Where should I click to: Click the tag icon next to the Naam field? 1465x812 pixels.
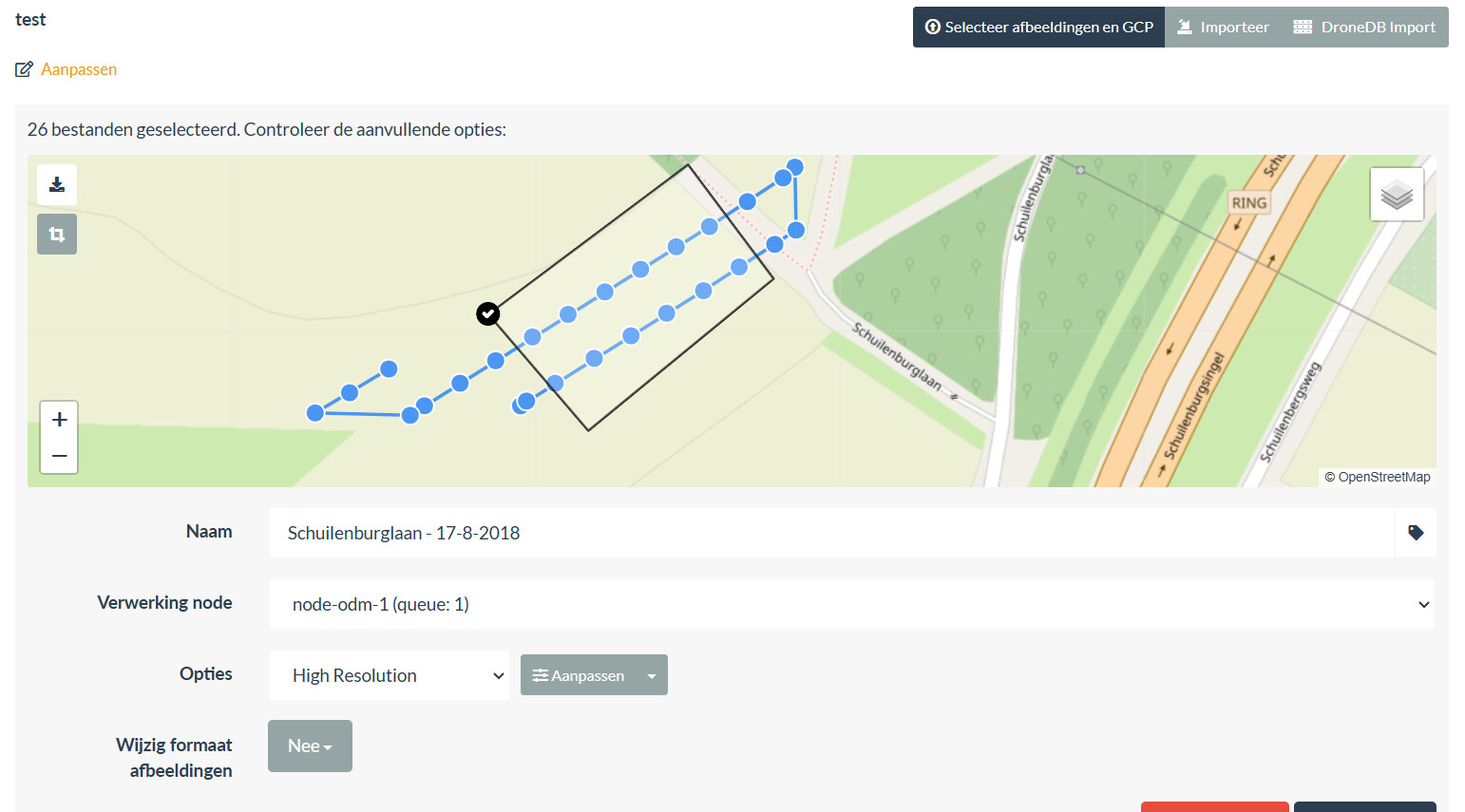click(1415, 533)
